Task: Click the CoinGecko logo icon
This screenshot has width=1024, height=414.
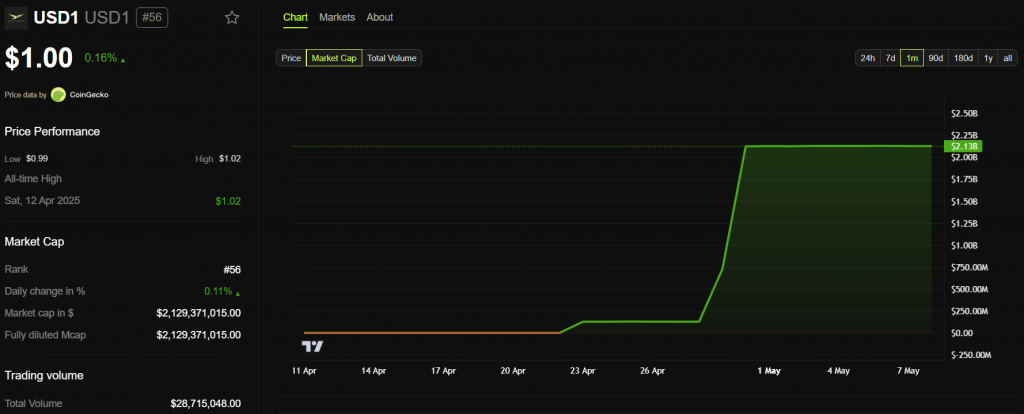Action: [x=59, y=95]
